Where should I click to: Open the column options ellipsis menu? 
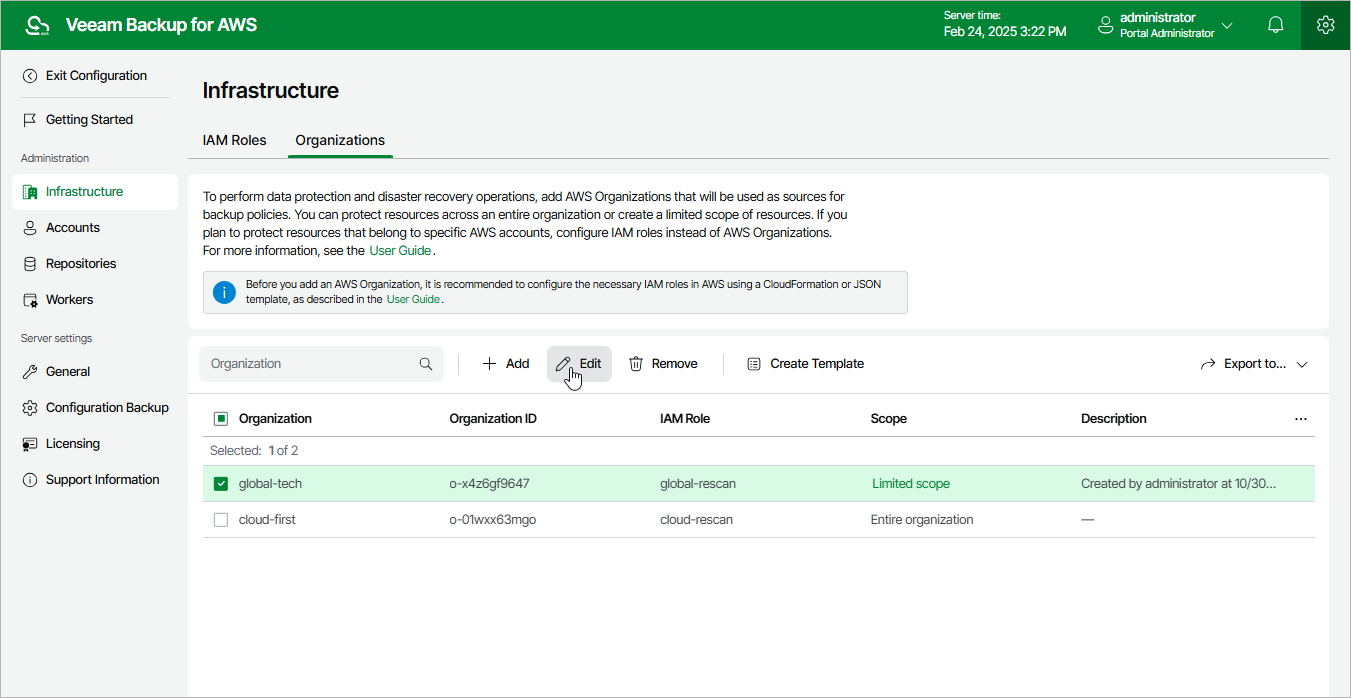point(1300,419)
